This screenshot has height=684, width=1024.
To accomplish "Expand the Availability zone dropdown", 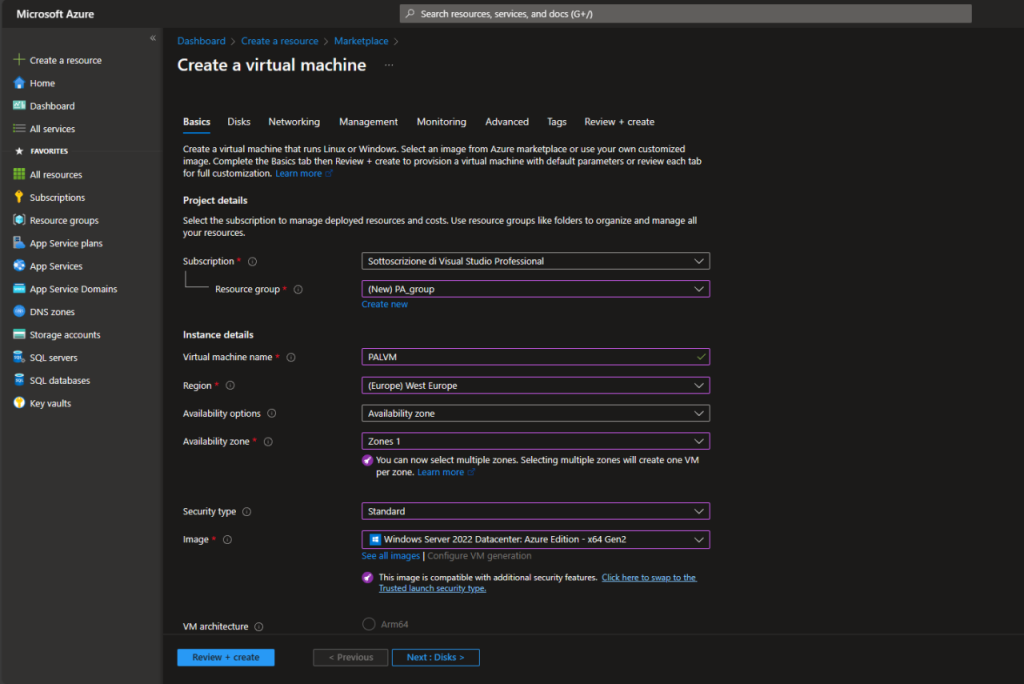I will 535,440.
